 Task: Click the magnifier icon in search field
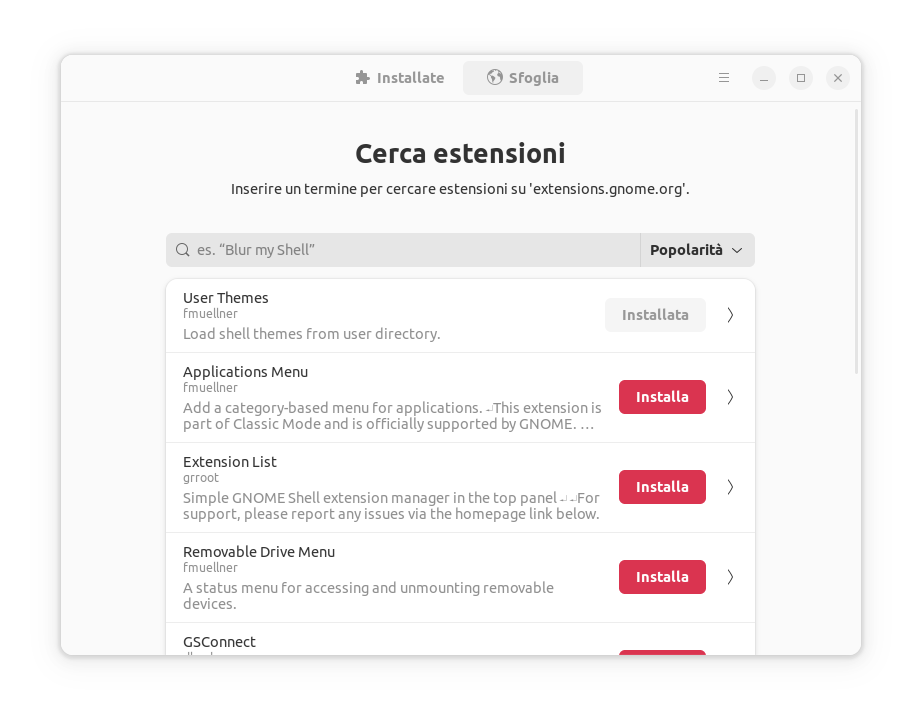point(183,250)
